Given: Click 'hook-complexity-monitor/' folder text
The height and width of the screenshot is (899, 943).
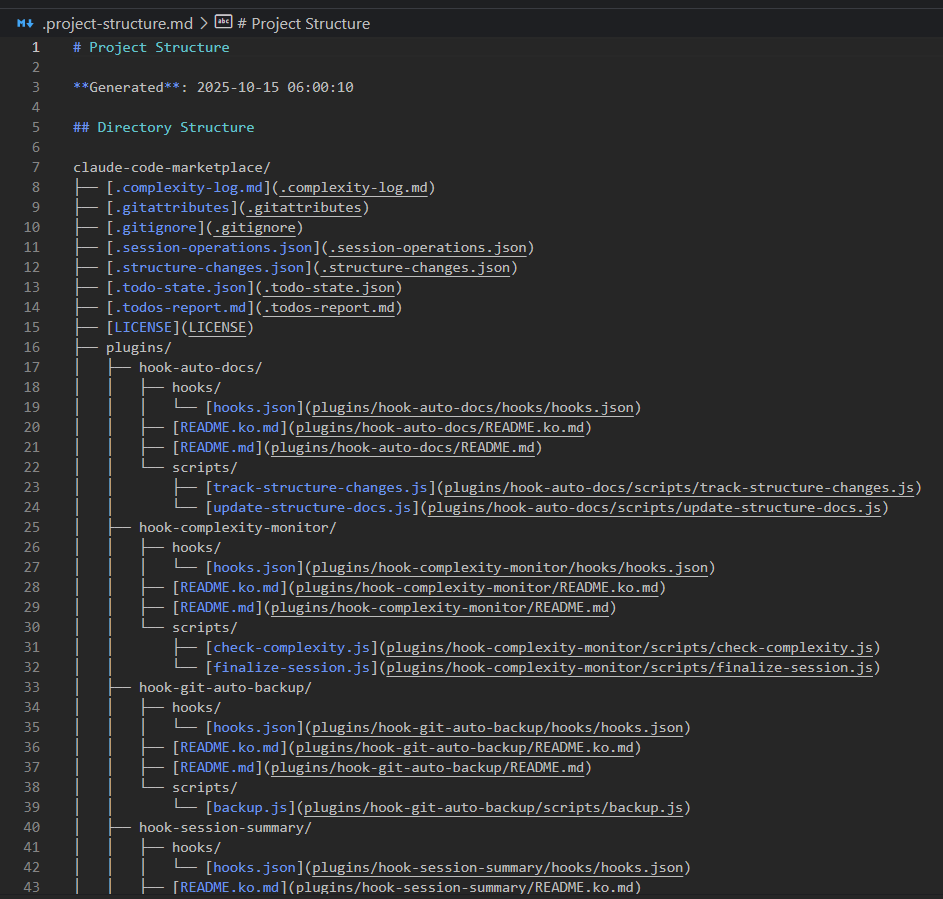Looking at the screenshot, I should (238, 527).
